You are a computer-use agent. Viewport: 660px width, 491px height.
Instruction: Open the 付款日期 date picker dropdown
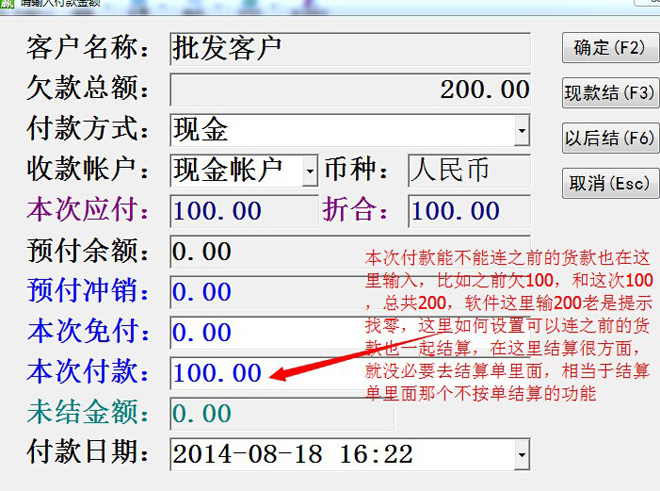pos(521,455)
